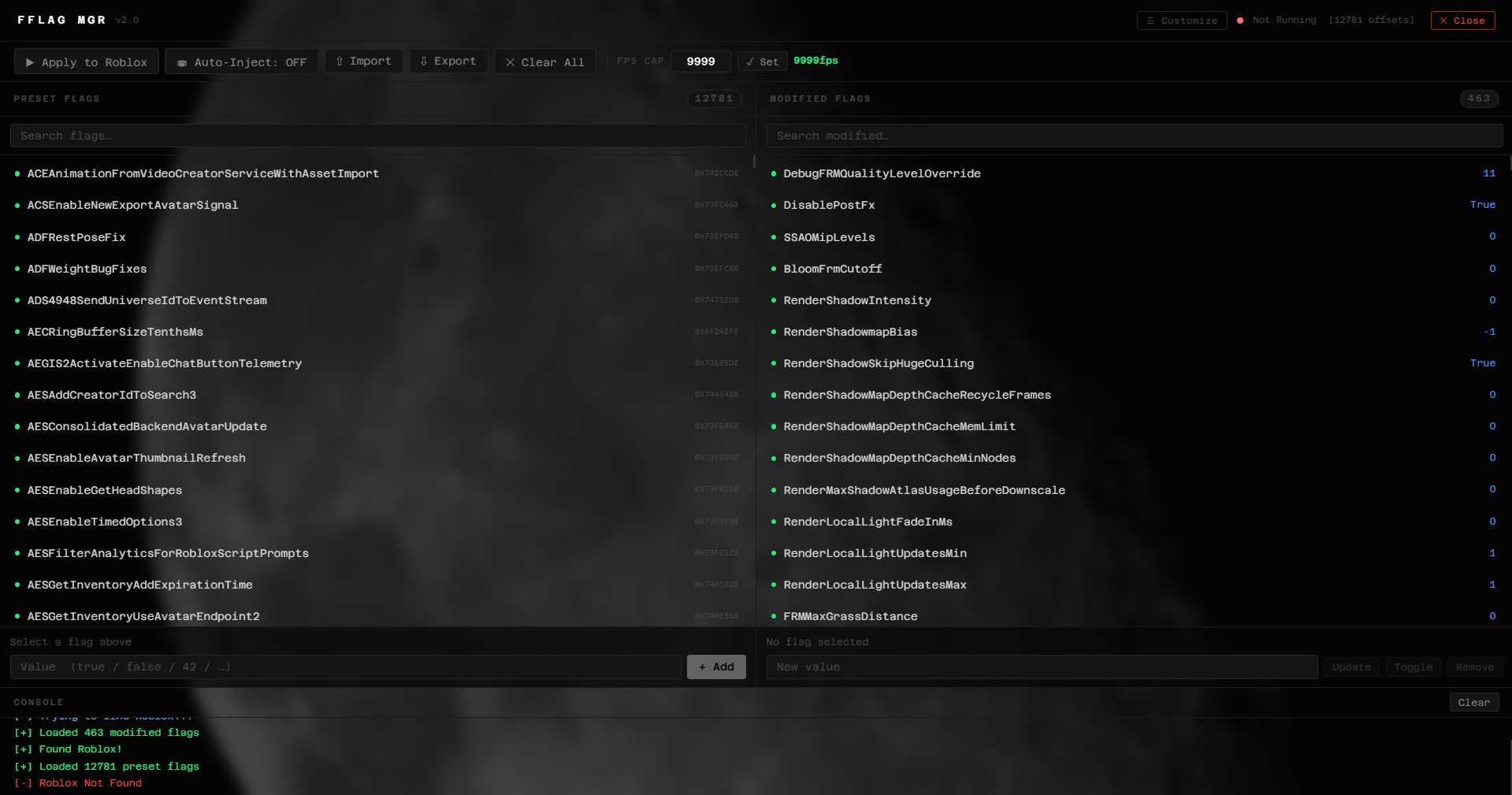Select AESEnableGetHeadShapes from flag list
This screenshot has width=1512, height=795.
[104, 490]
